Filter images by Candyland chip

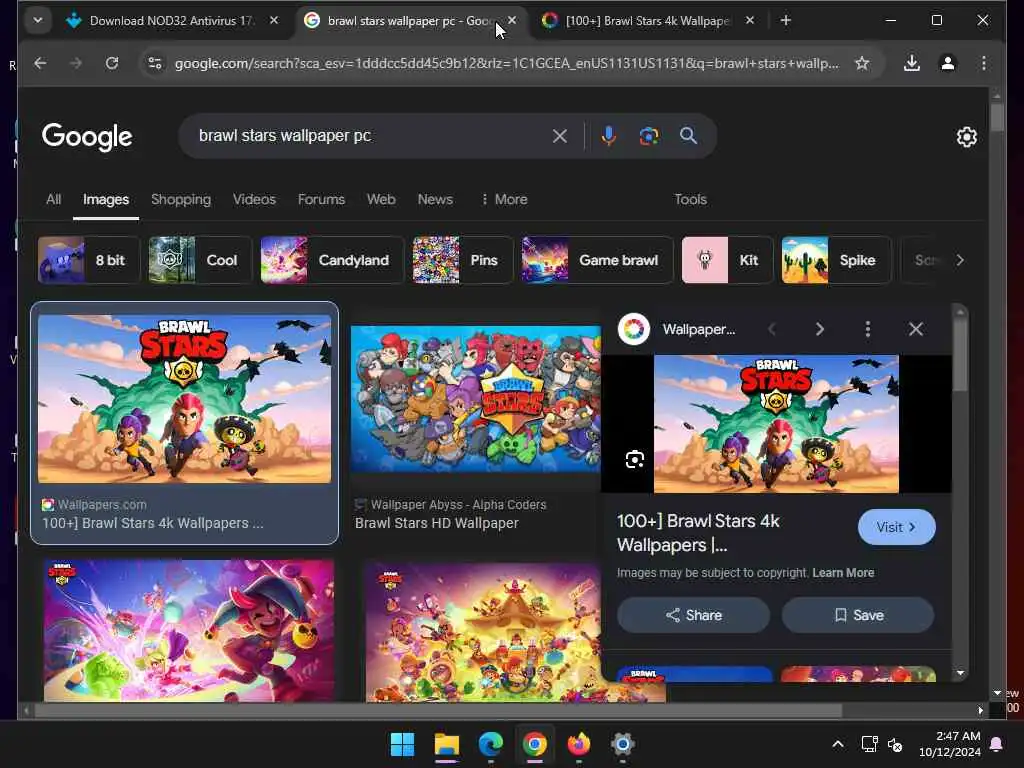[x=332, y=260]
